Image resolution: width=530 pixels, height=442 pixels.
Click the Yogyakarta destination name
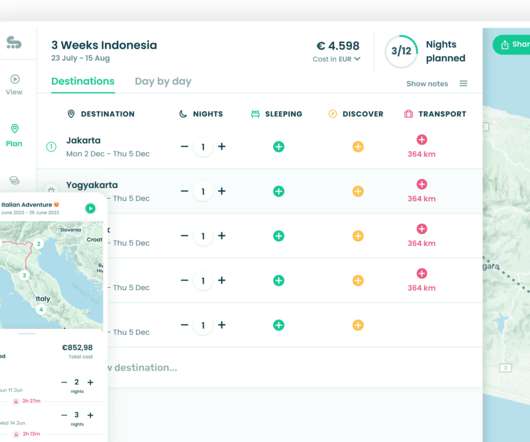click(92, 185)
